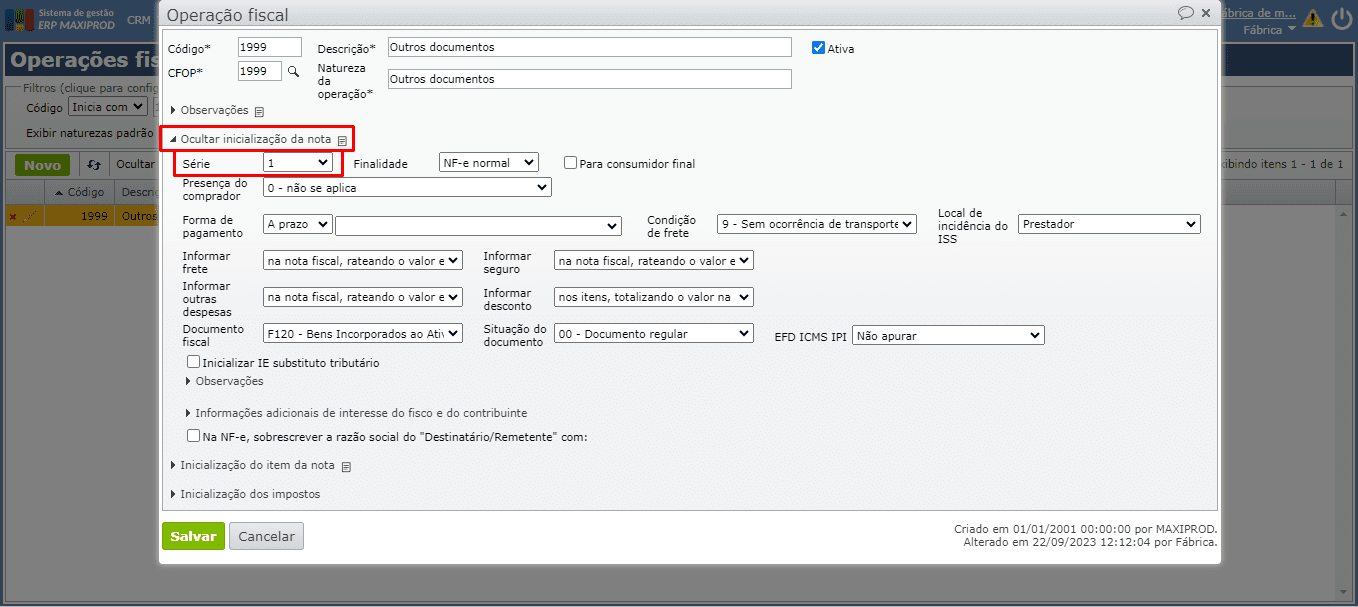Check Para consumidor final
This screenshot has width=1358, height=607.
[570, 163]
